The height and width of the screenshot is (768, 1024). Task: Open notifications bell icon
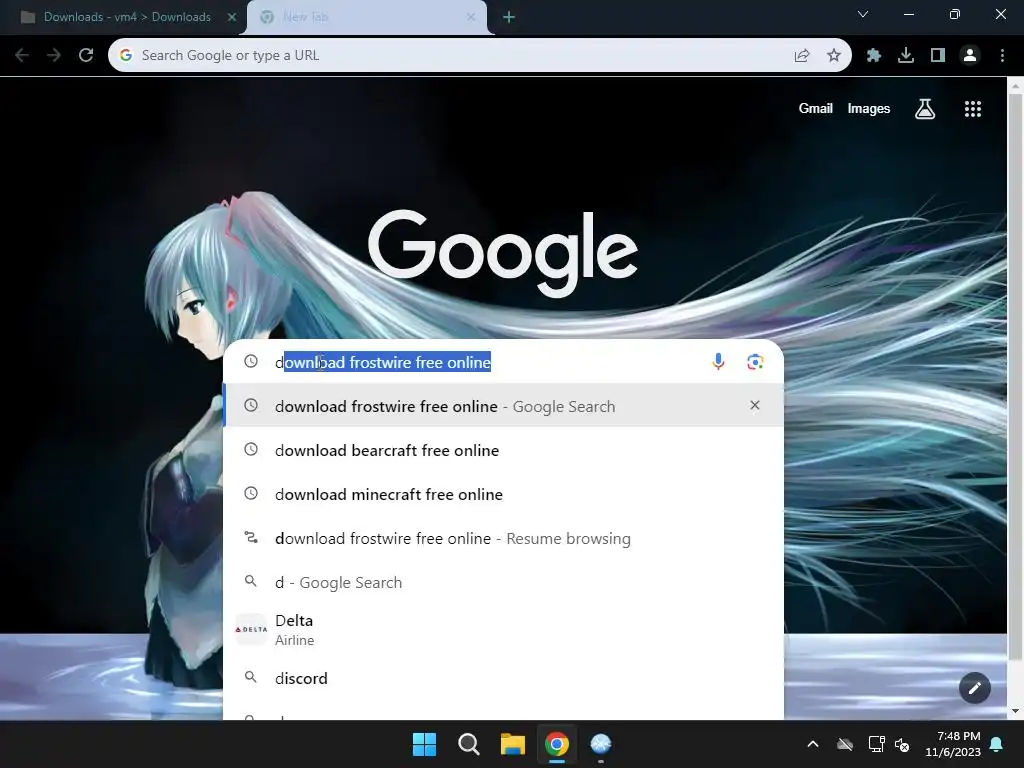tap(997, 744)
